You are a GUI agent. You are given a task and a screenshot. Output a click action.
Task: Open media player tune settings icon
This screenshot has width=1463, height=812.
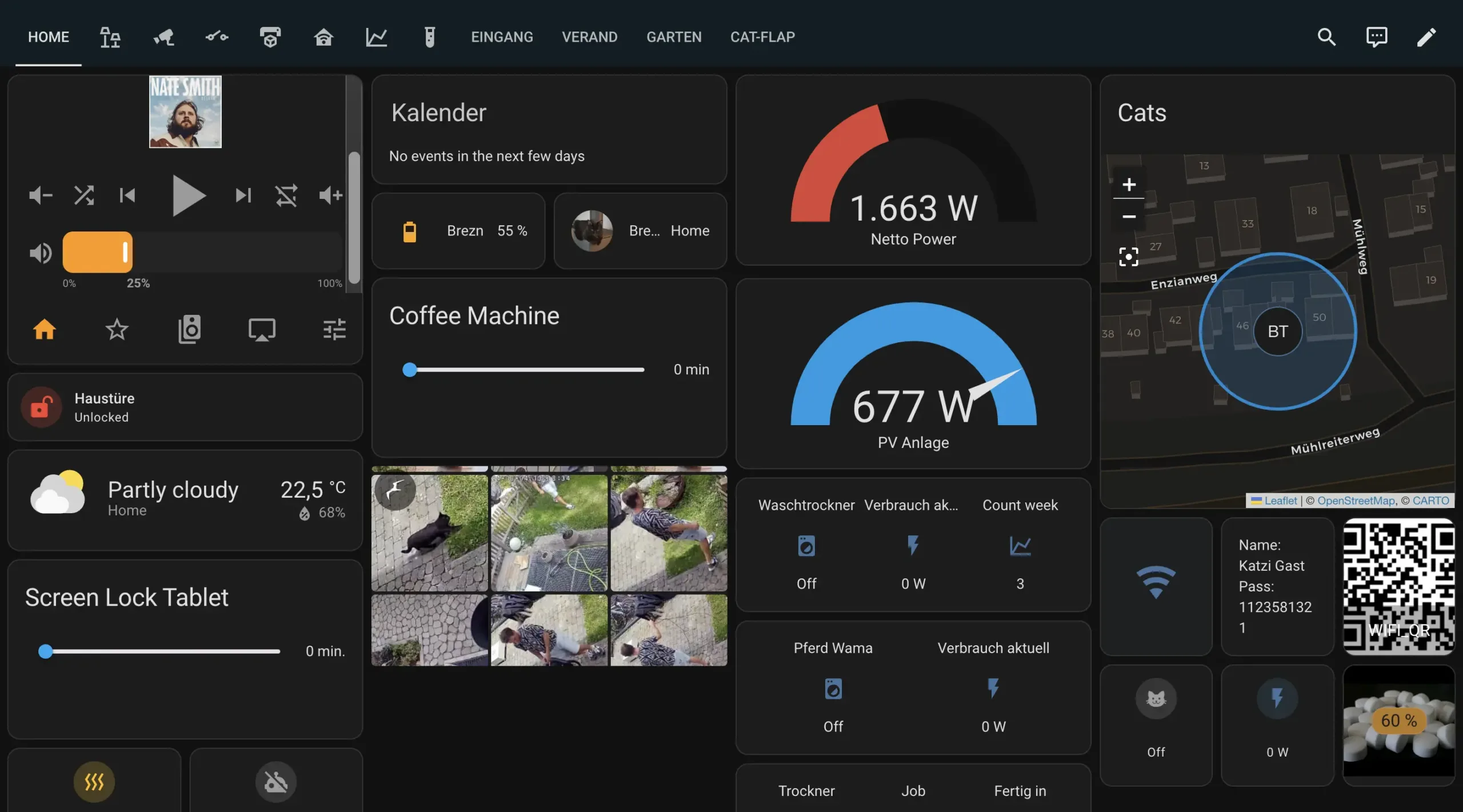pos(334,330)
